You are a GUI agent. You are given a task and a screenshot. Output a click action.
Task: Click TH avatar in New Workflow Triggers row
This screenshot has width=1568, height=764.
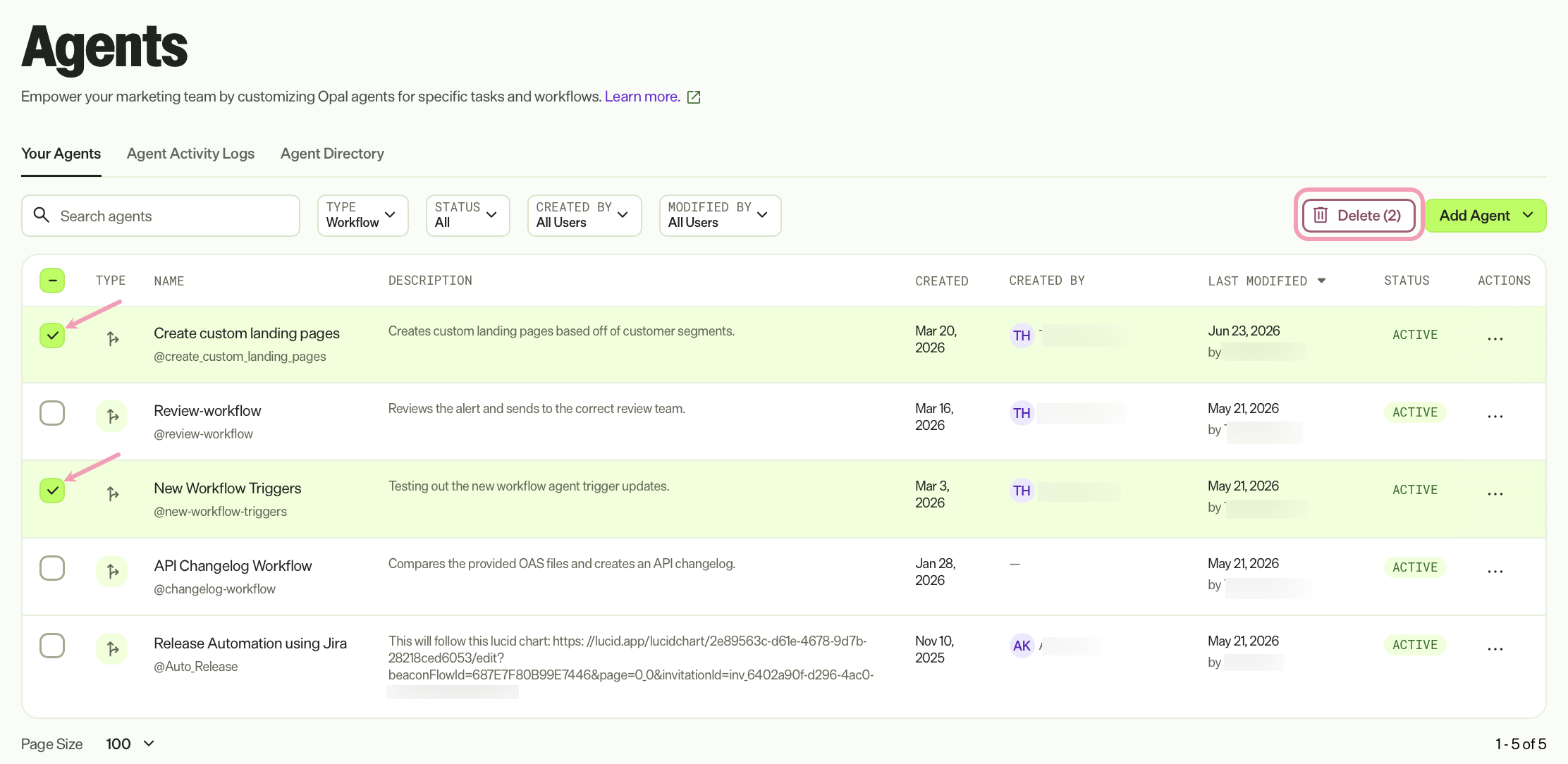tap(1022, 491)
